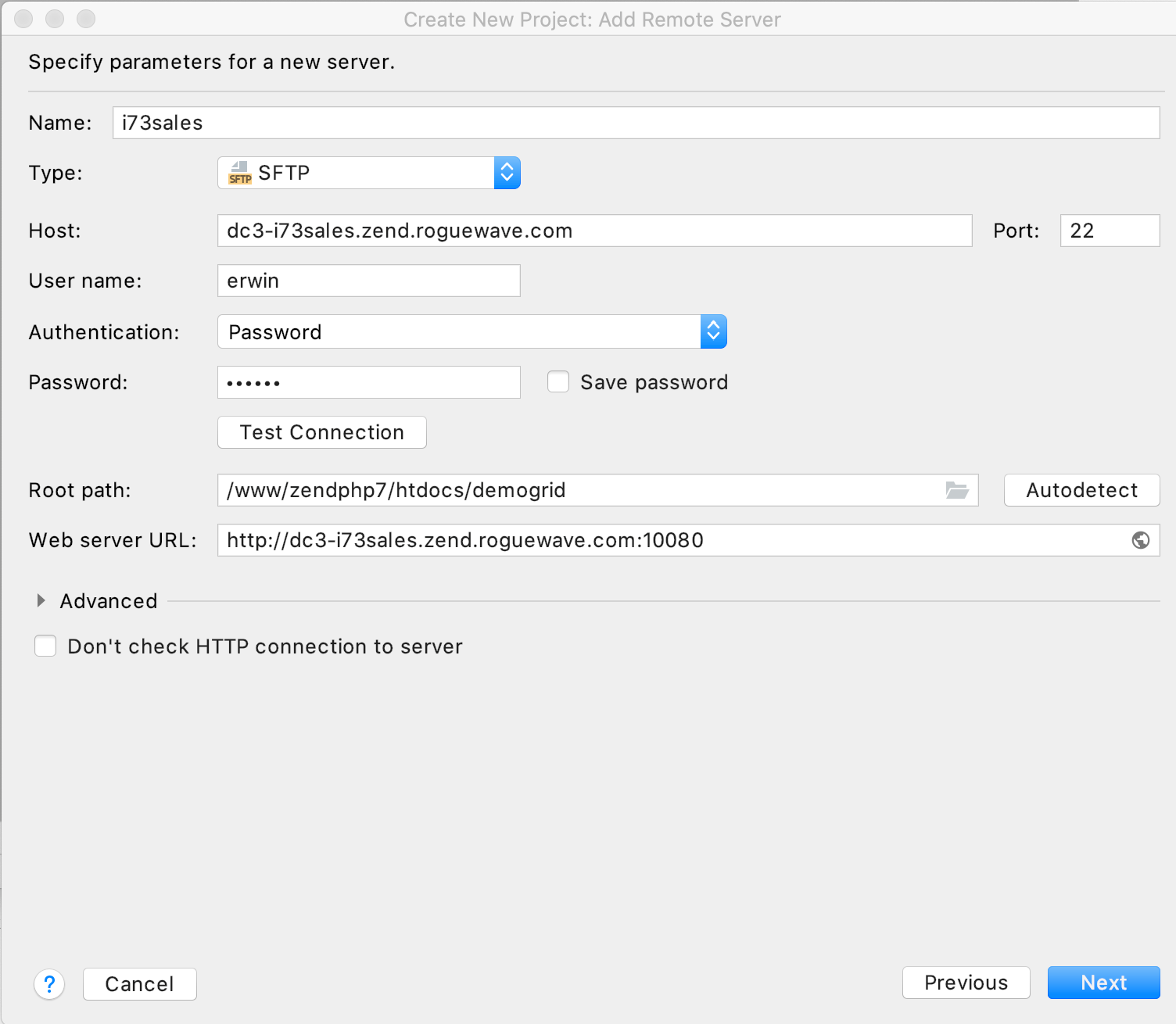
Task: Tick Don't check HTTP connection to server
Action: point(45,646)
